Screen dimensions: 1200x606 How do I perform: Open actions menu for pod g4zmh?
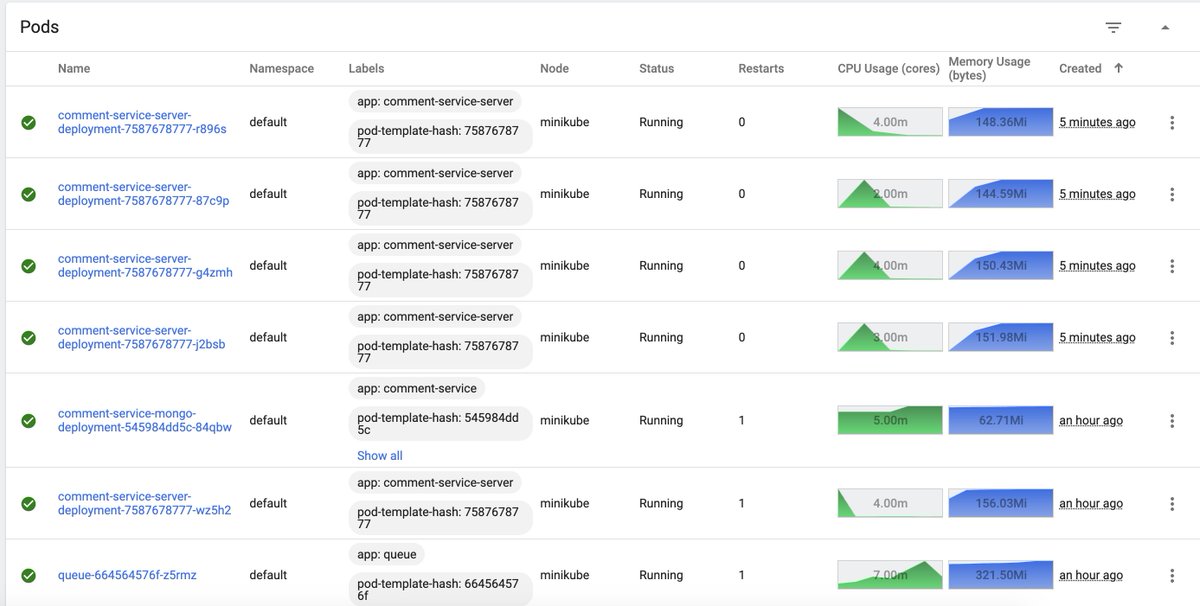click(x=1172, y=266)
